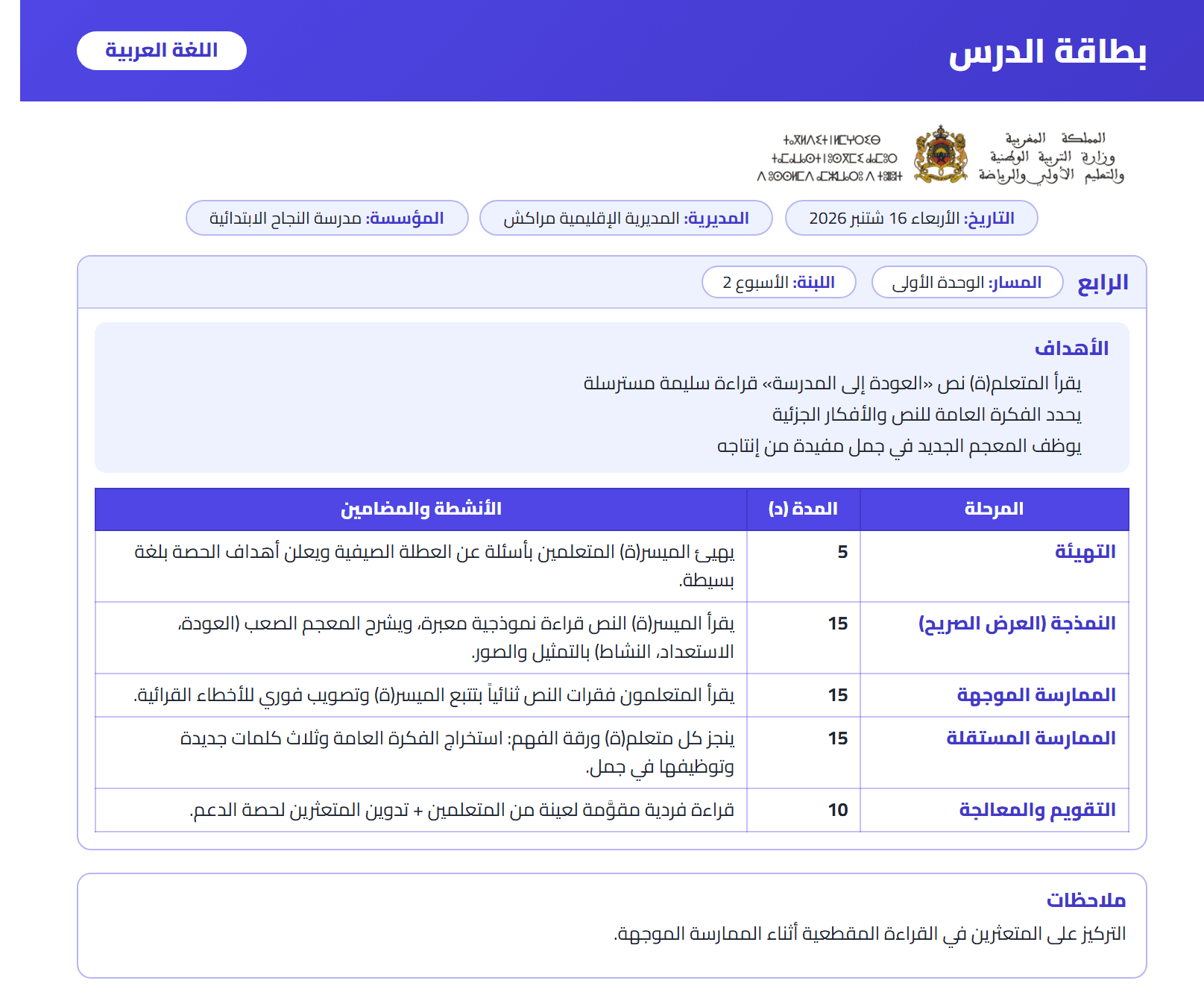
Task: Click the بطاقة الدرس page title
Action: (x=1047, y=52)
